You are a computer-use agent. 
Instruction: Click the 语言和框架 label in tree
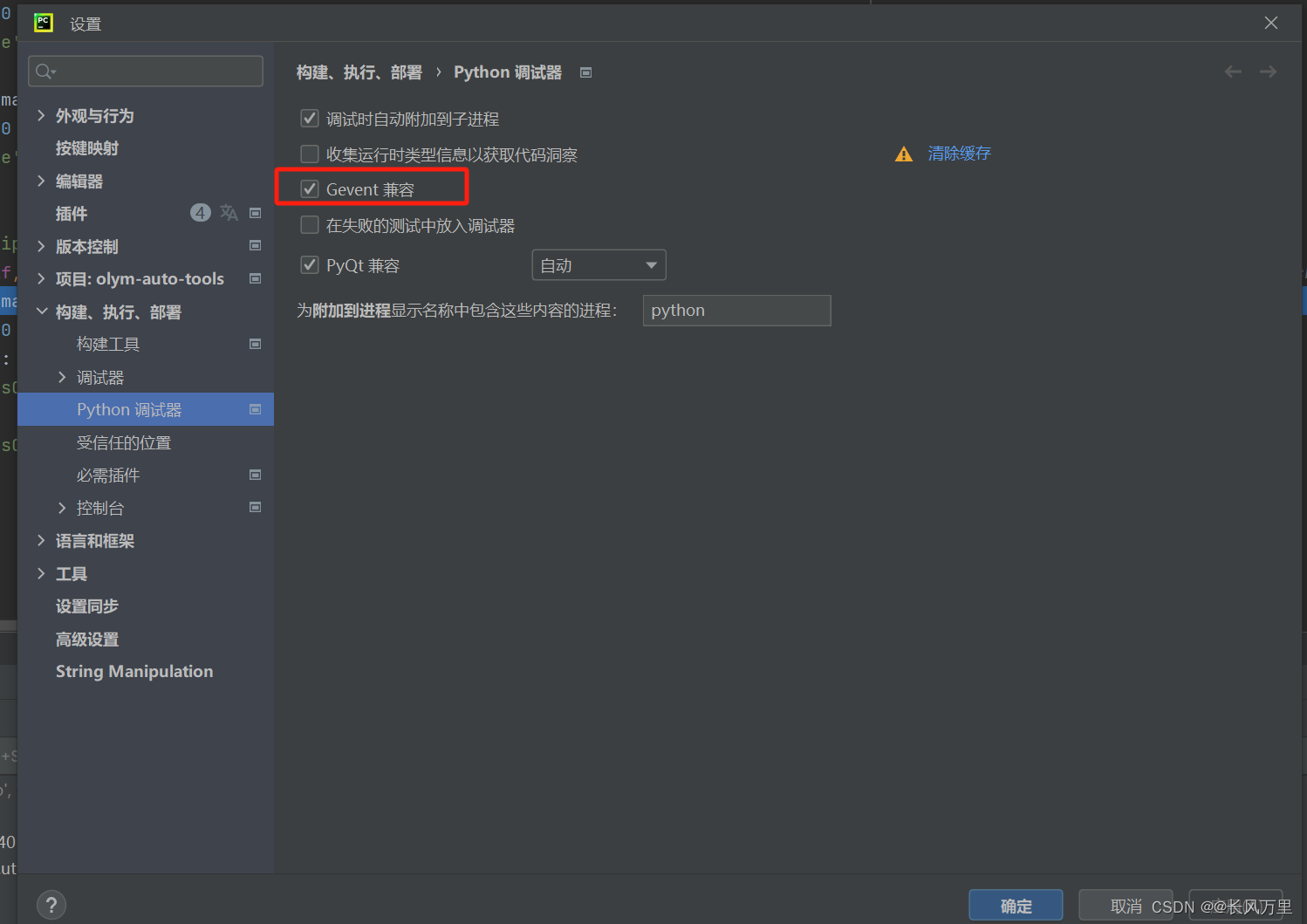pyautogui.click(x=95, y=541)
